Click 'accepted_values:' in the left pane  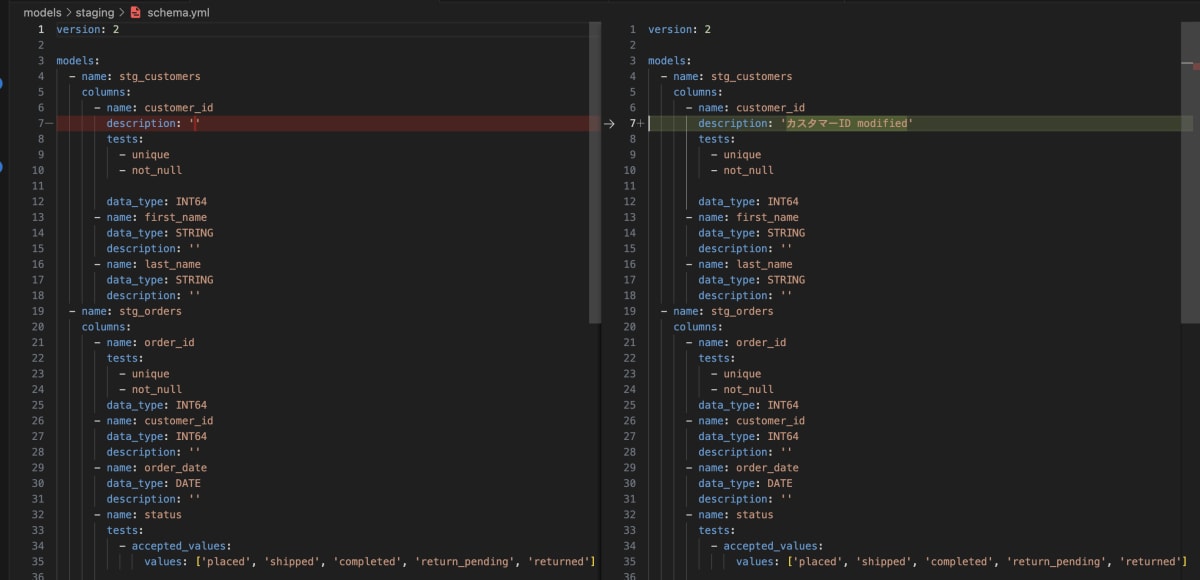point(182,546)
